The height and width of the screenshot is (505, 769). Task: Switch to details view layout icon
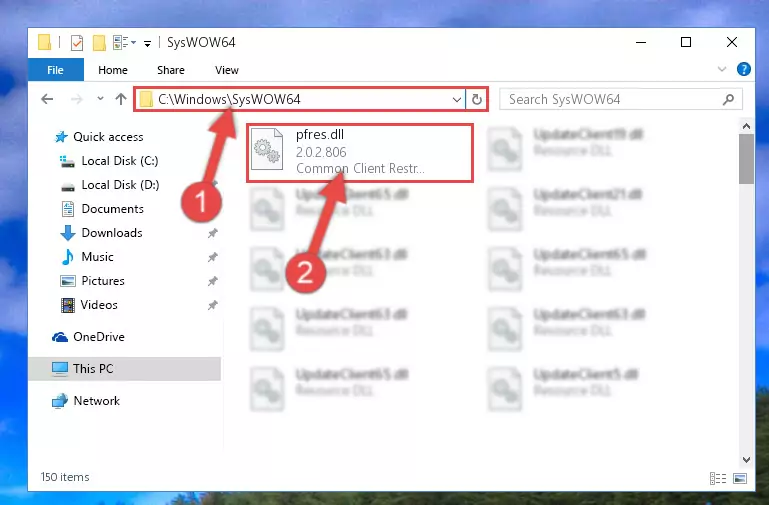coord(718,478)
